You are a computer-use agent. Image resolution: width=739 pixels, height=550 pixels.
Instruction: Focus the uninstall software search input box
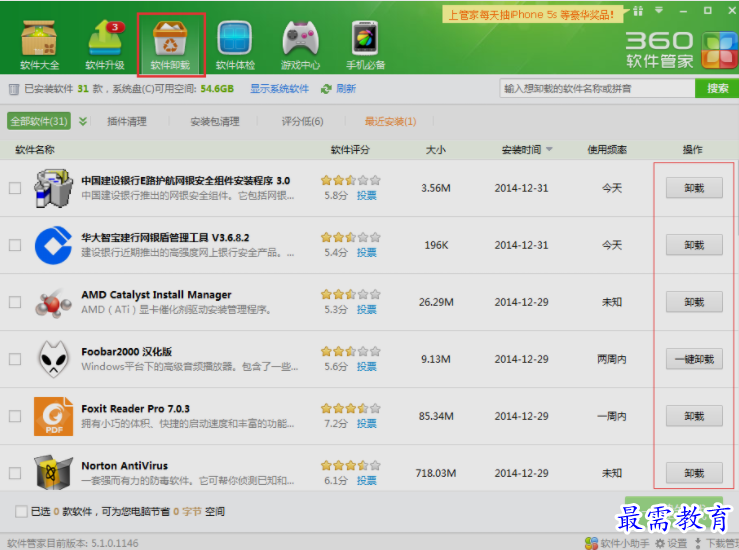(x=598, y=89)
